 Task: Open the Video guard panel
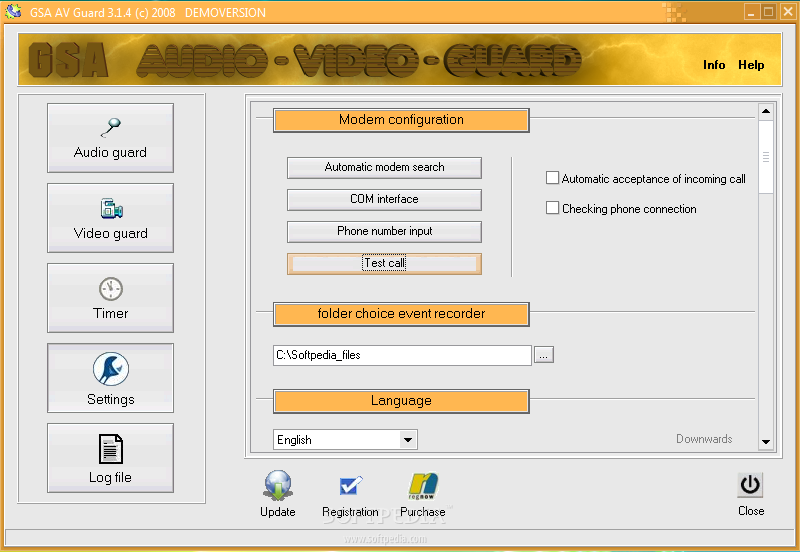click(110, 218)
